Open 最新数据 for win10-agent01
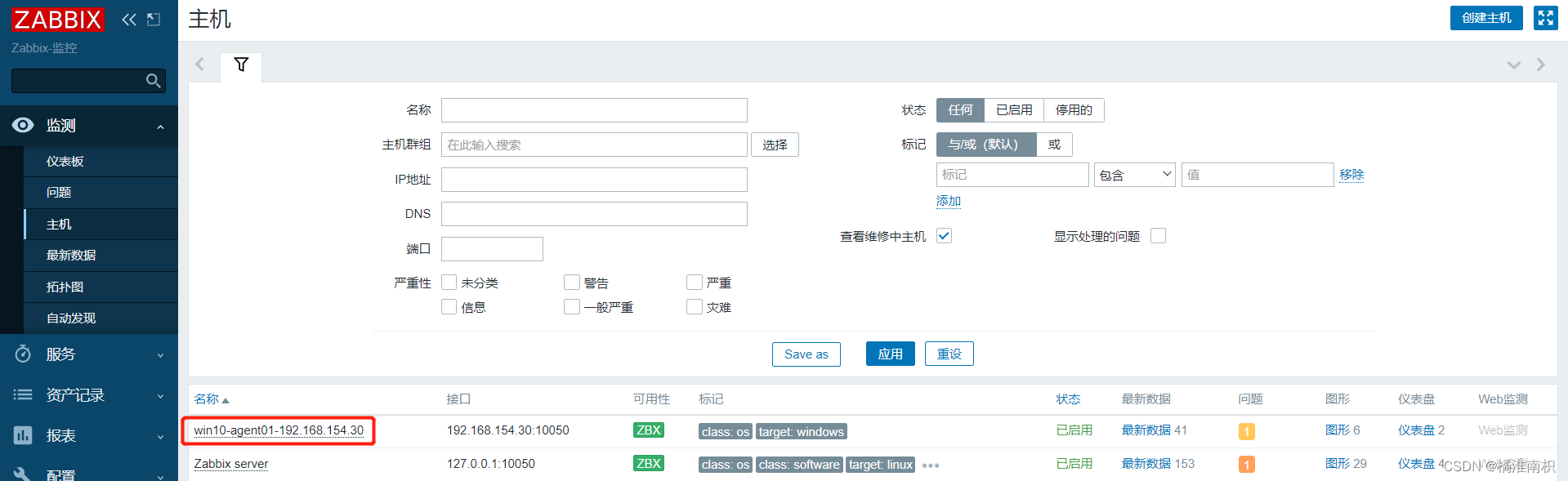Viewport: 1568px width, 481px height. click(1146, 430)
